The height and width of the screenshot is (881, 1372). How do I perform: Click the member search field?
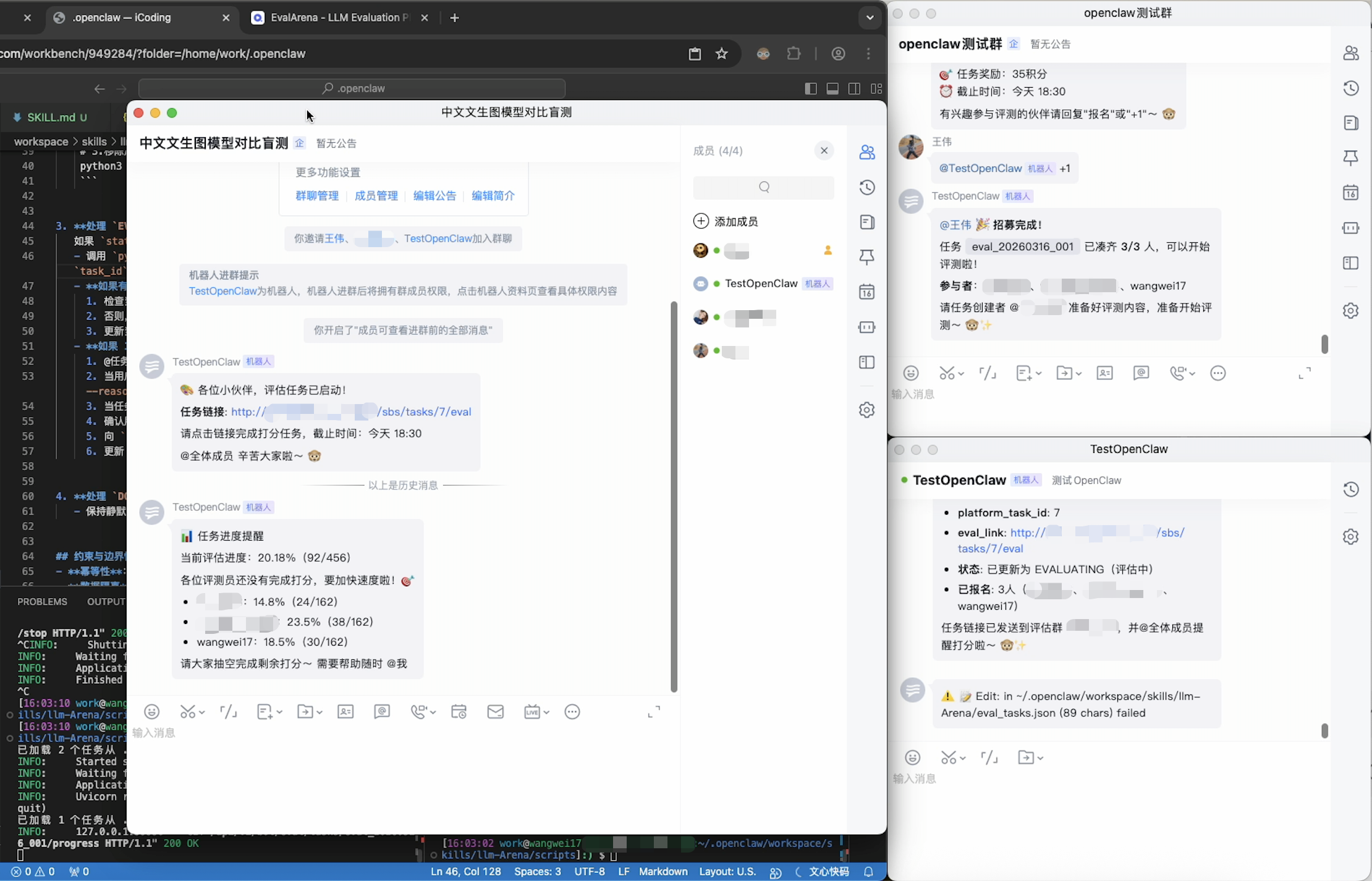pyautogui.click(x=763, y=187)
